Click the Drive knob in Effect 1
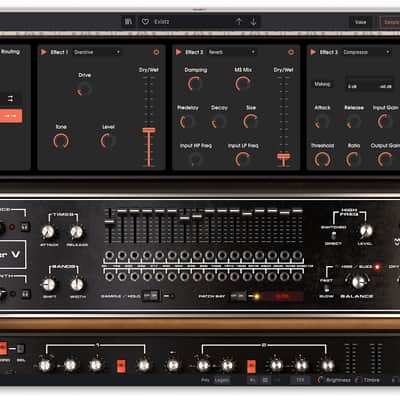Screen dimensions: 400x400 [84, 89]
